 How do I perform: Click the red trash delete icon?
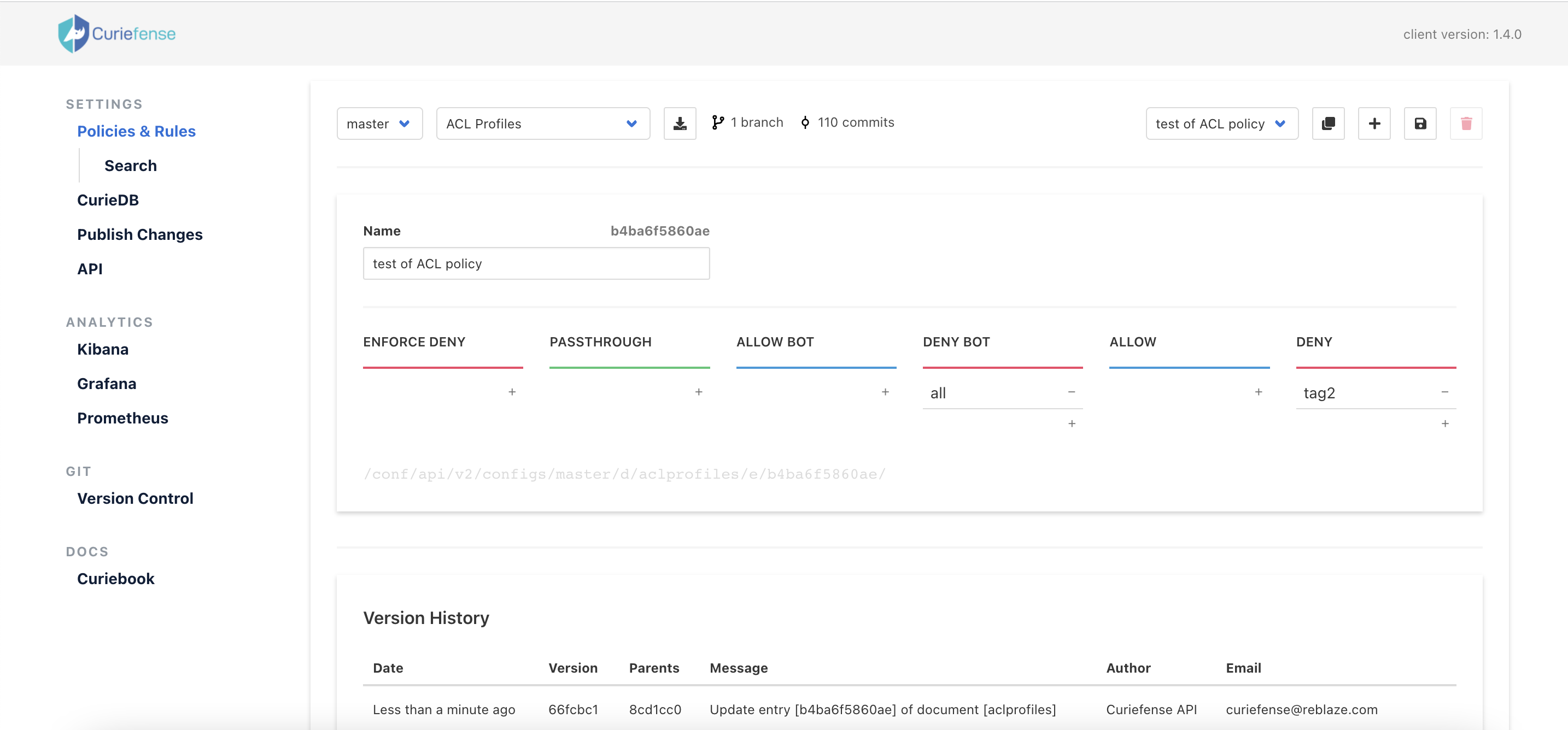1466,123
